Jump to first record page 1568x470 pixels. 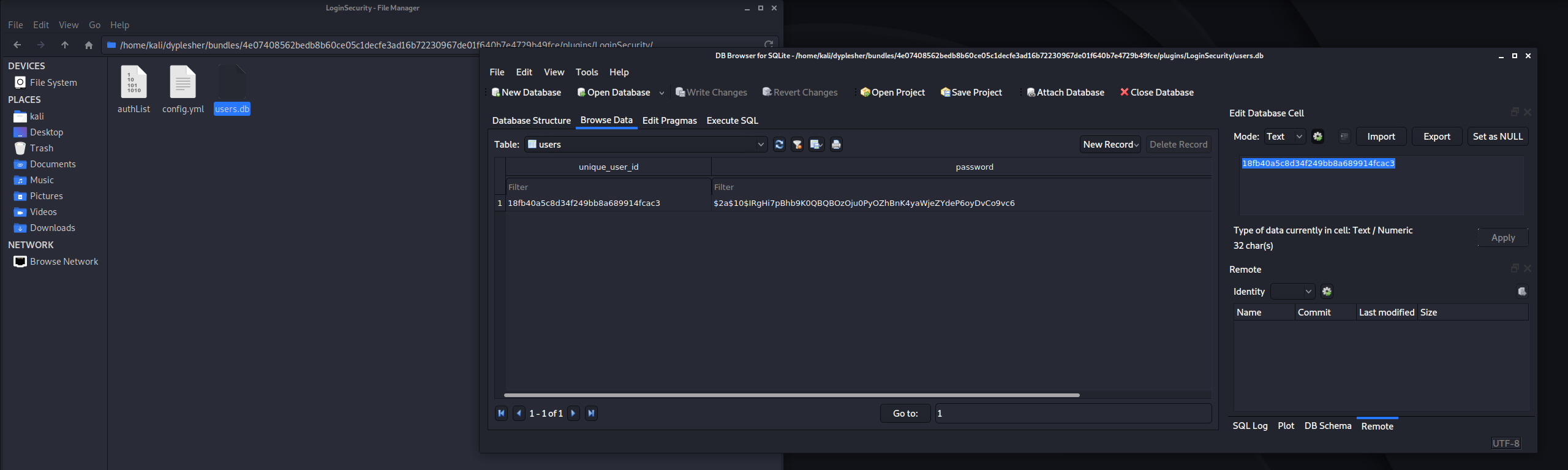(x=502, y=414)
